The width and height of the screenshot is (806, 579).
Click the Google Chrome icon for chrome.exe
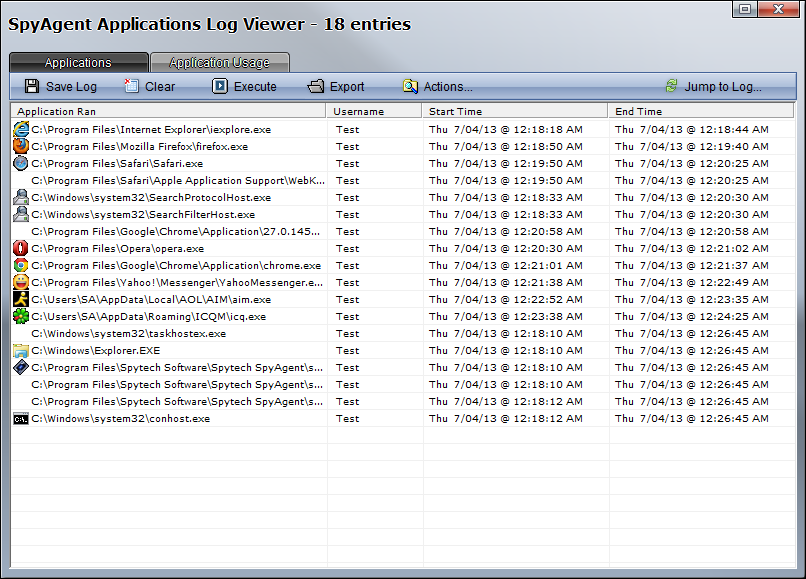point(20,266)
